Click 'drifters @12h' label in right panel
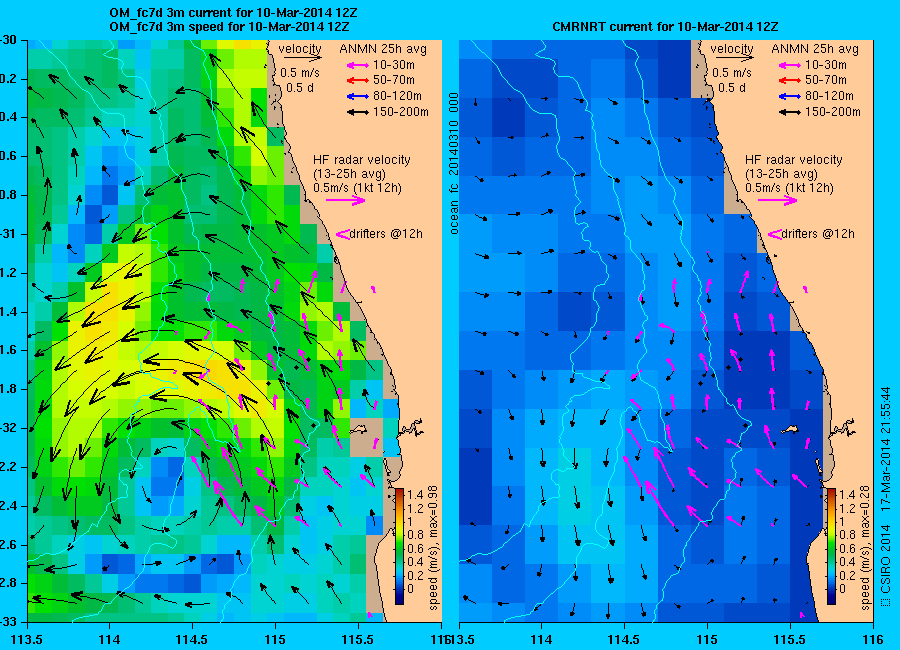 818,234
